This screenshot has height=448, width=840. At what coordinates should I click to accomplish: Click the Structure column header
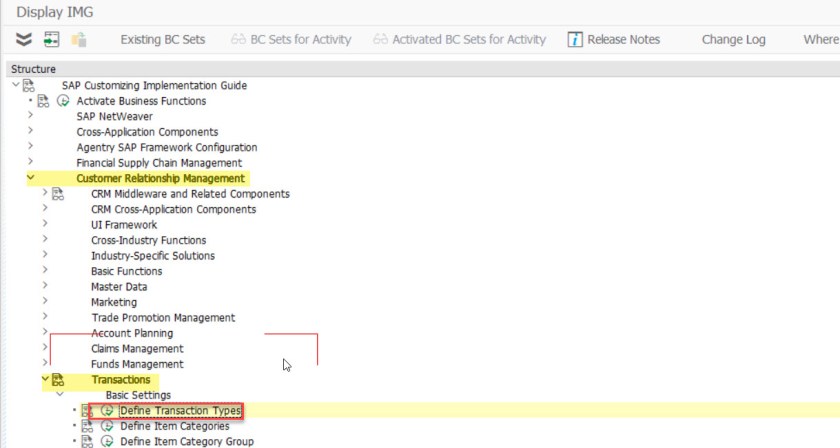423,69
